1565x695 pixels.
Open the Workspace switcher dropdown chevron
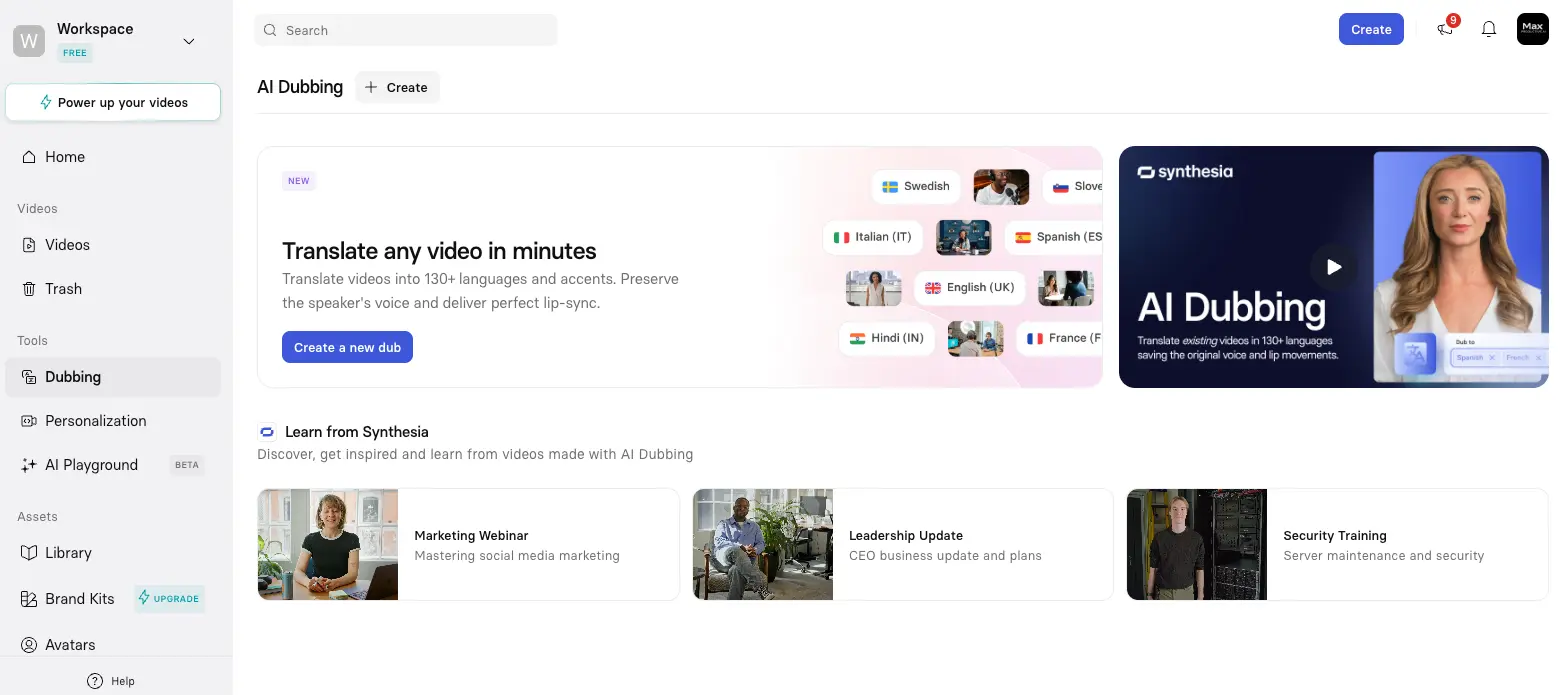tap(189, 41)
